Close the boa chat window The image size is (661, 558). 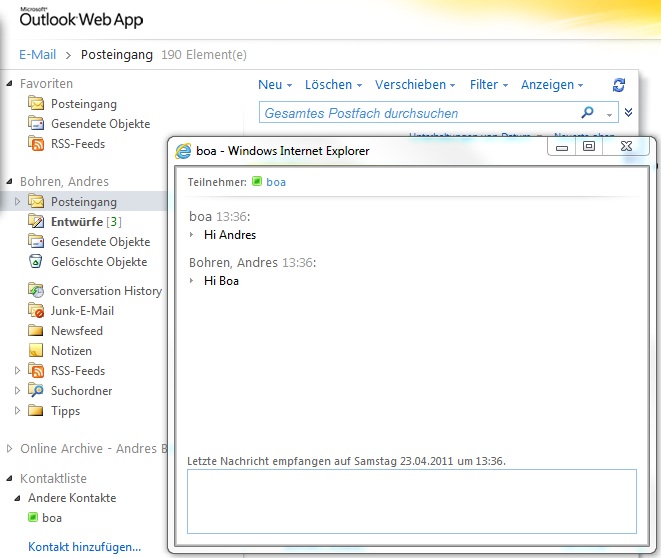[626, 146]
